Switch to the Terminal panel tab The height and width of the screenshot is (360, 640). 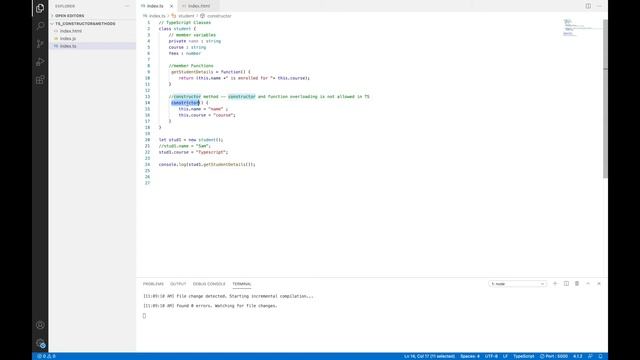242,284
